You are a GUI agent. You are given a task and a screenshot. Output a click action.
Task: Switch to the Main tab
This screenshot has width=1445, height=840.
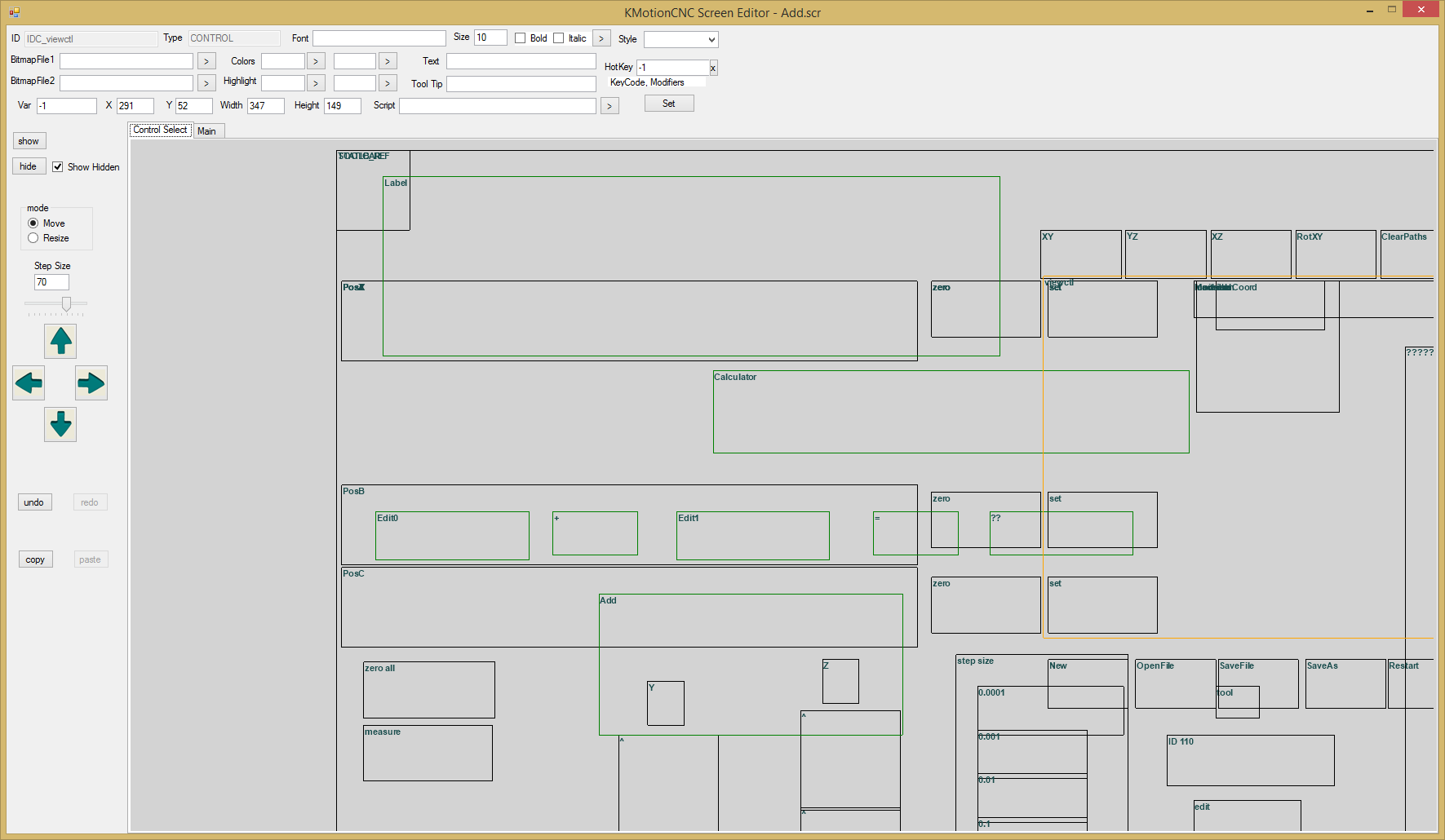tap(207, 131)
